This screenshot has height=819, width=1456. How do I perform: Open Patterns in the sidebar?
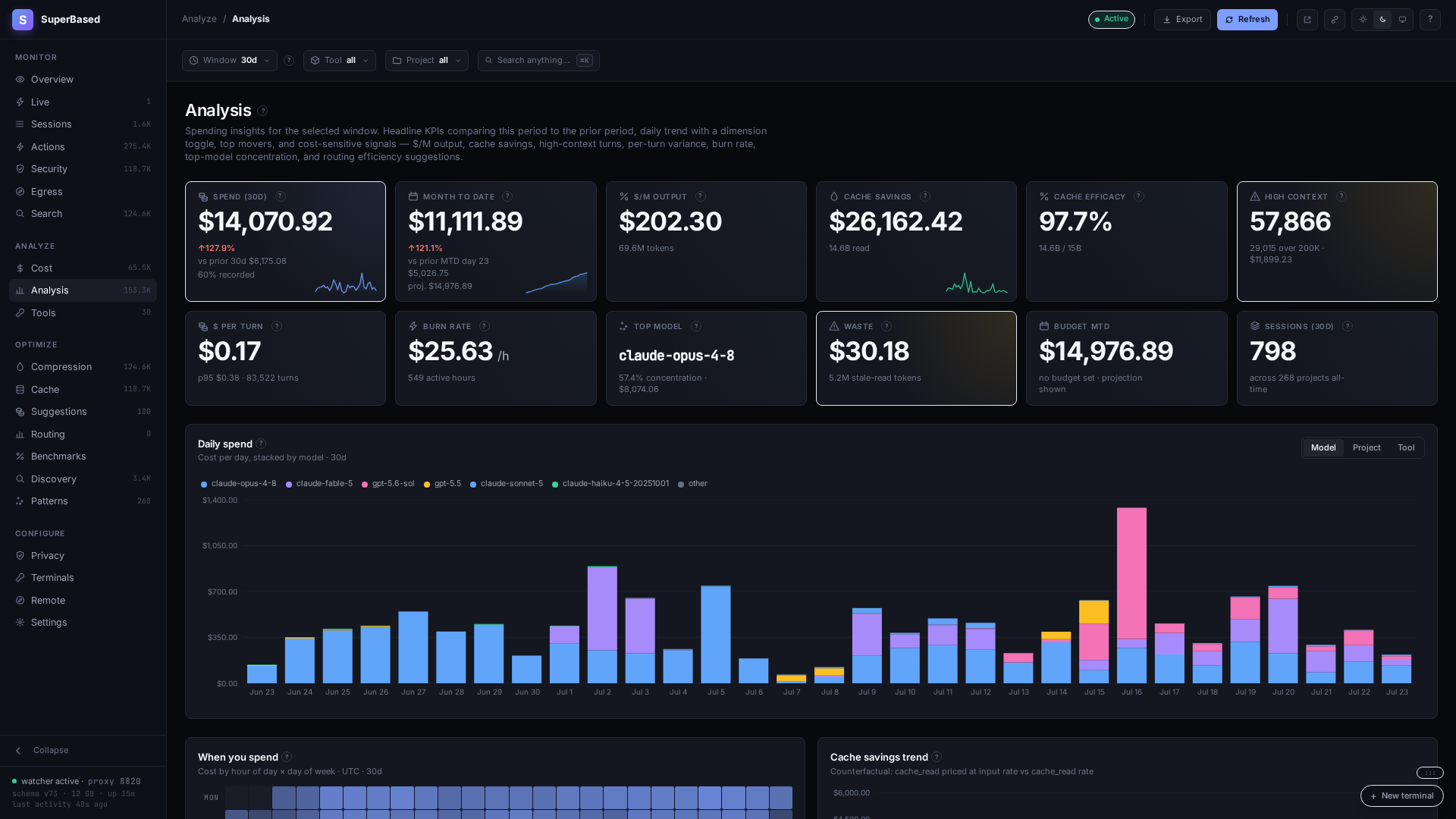pos(83,501)
